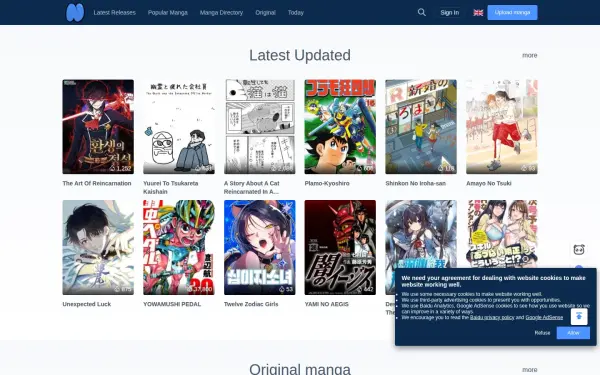Click A Story About A Cat title
Viewport: 600px width, 375px height.
[x=251, y=188]
